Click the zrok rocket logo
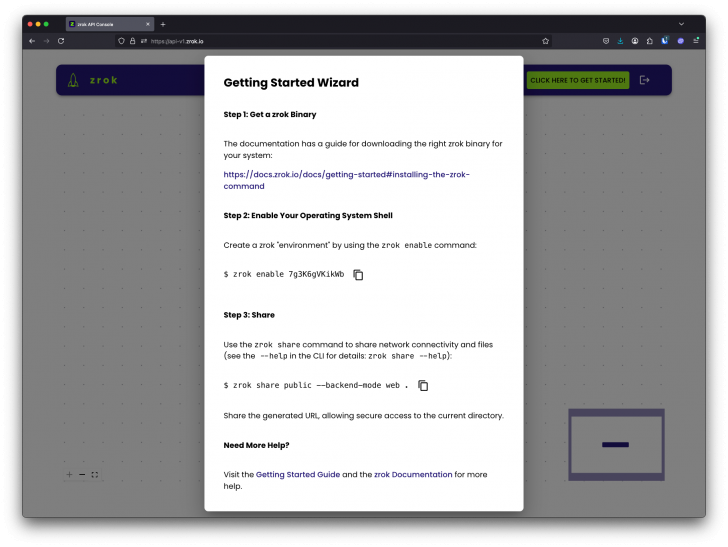Image resolution: width=728 pixels, height=547 pixels. pos(73,80)
